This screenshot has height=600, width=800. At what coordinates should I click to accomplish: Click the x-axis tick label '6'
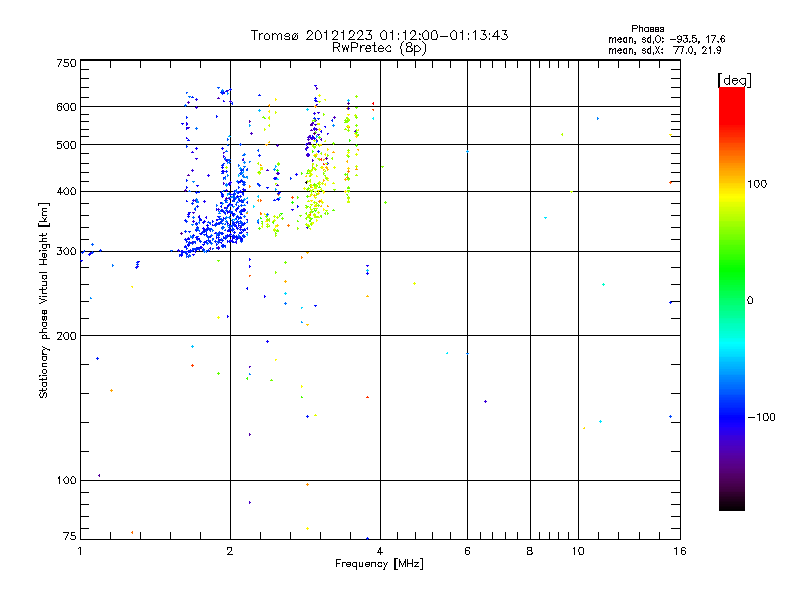point(467,551)
